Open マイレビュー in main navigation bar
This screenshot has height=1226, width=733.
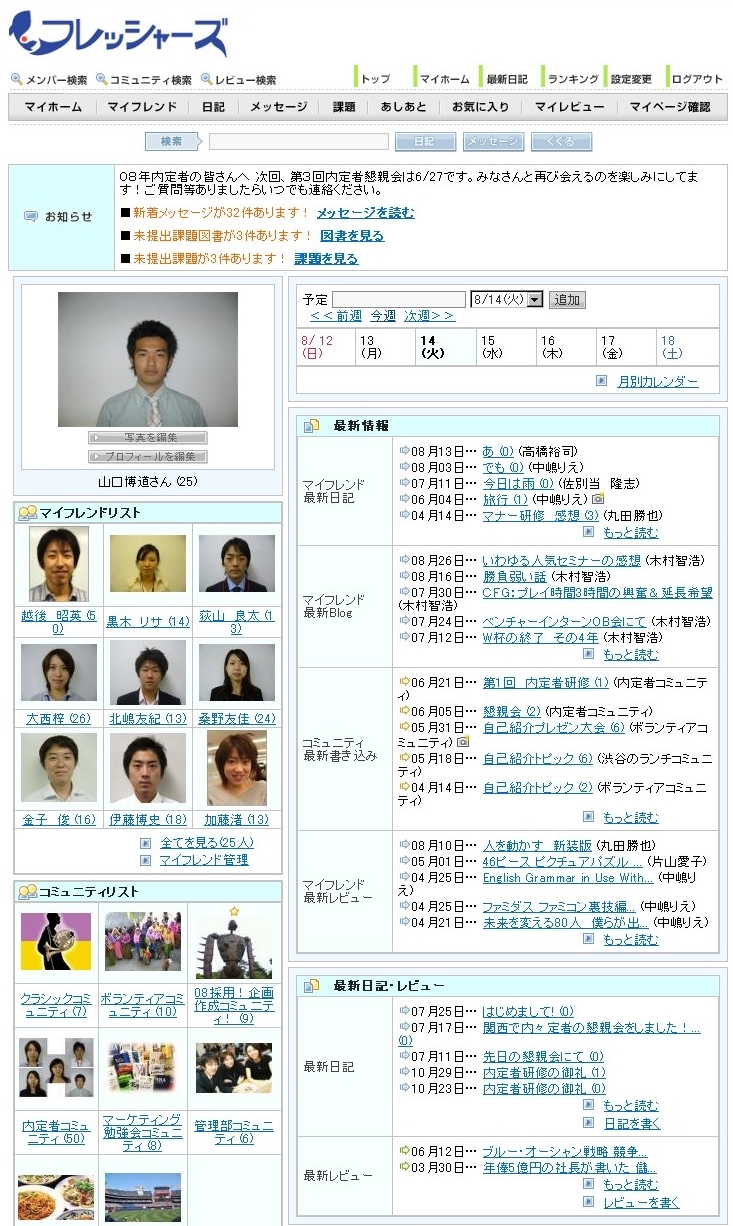[569, 107]
